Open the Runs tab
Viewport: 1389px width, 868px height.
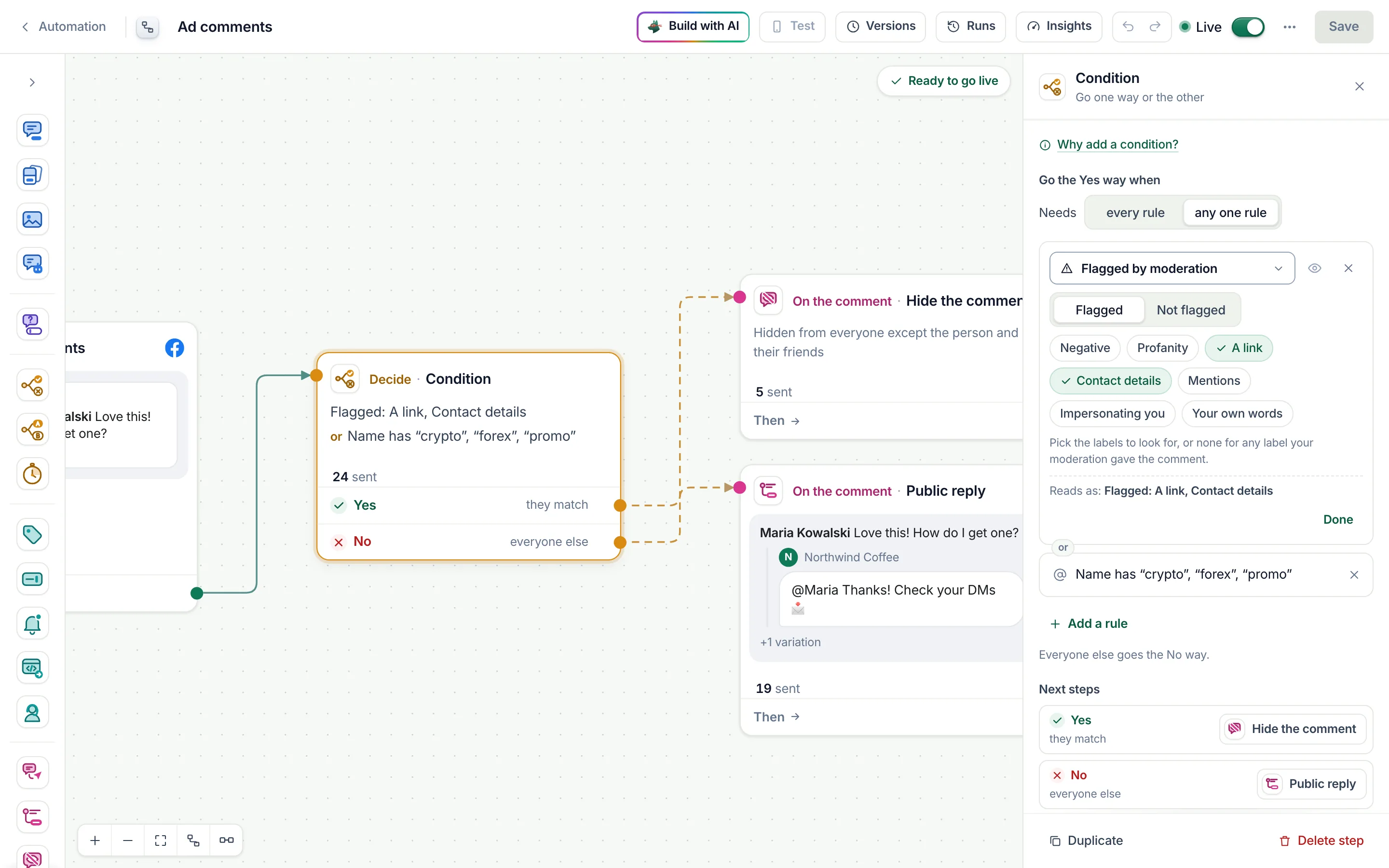pyautogui.click(x=970, y=27)
